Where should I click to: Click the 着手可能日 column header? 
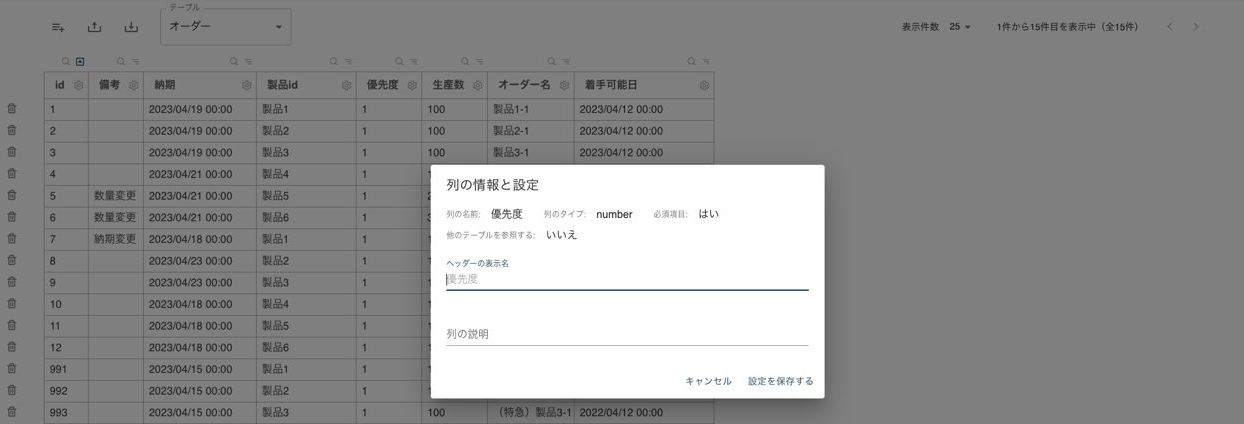tap(644, 86)
